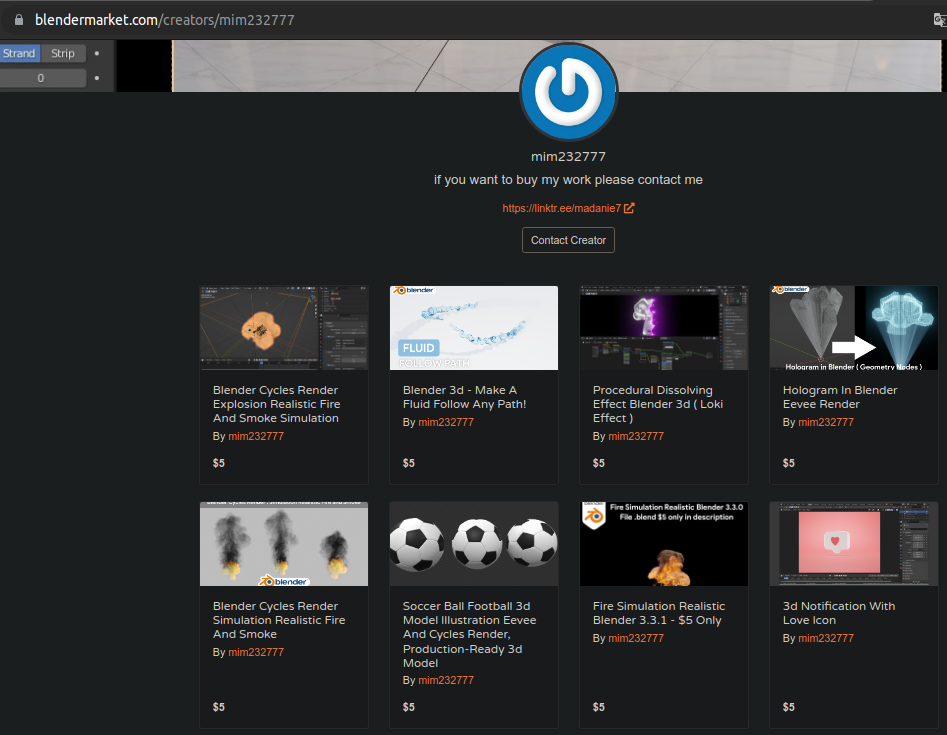Viewport: 947px width, 735px height.
Task: Click the blendermarket.com address bar URL
Action: tap(164, 19)
